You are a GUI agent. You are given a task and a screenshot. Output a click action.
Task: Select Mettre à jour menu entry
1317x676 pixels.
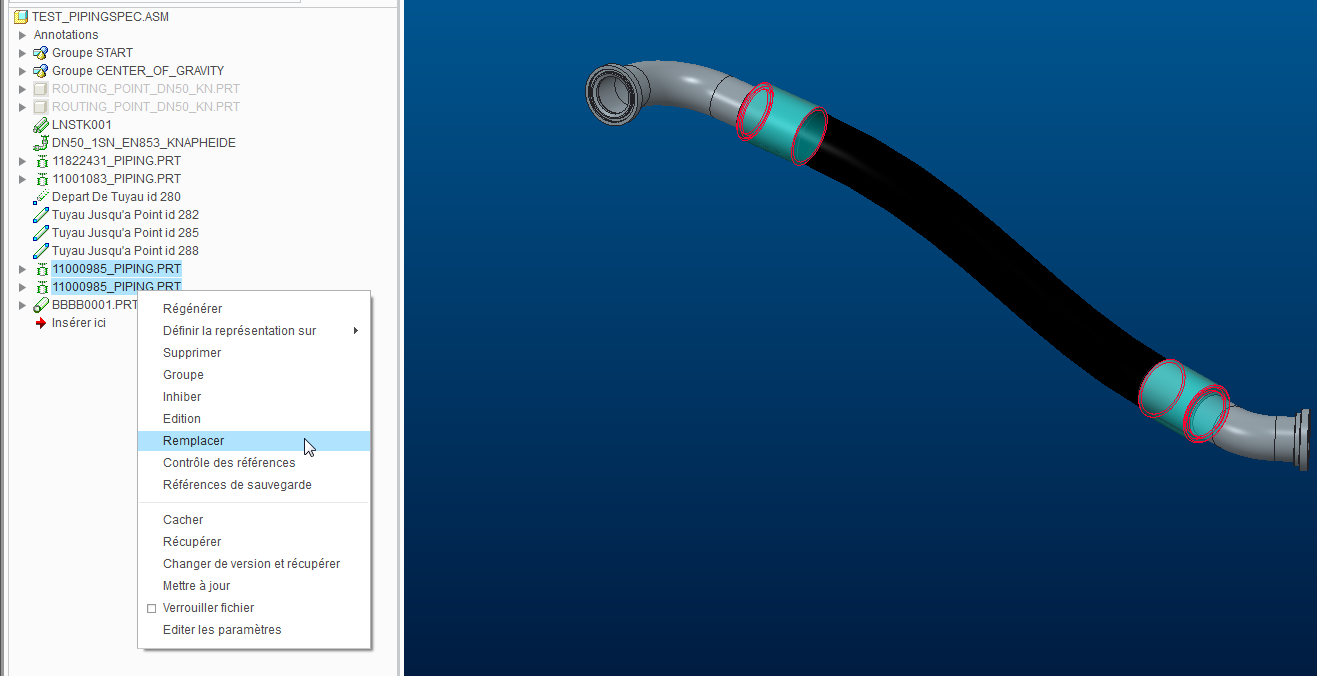(x=196, y=586)
